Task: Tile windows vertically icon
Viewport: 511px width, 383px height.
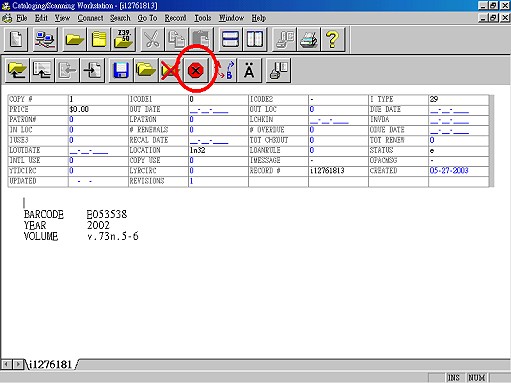Action: [x=255, y=39]
